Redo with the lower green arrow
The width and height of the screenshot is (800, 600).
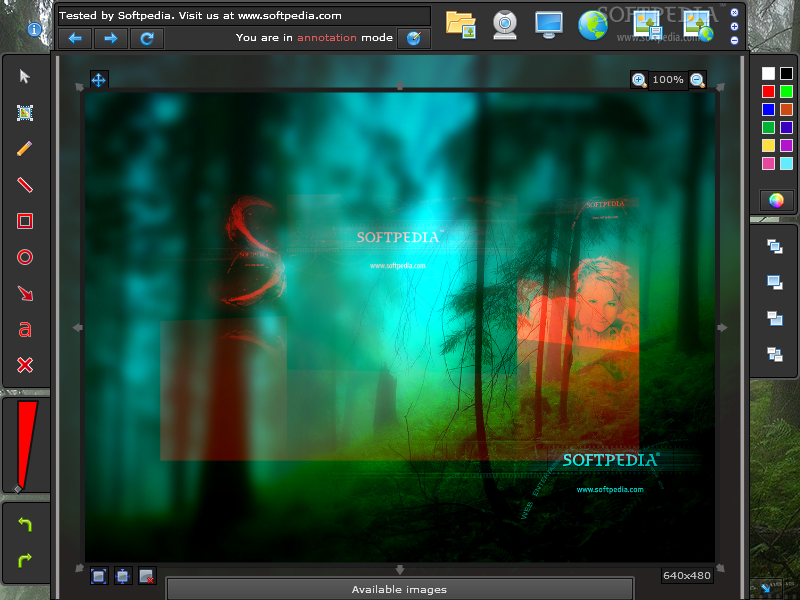[24, 560]
